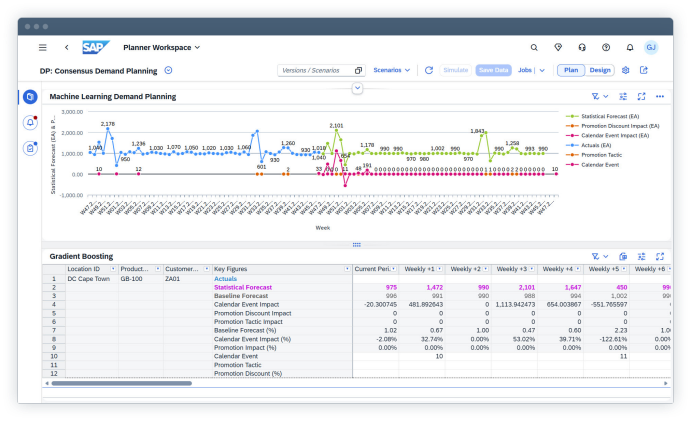Open Gradient Boosting table settings icon
Viewport: 691px width, 421px height.
(x=642, y=256)
